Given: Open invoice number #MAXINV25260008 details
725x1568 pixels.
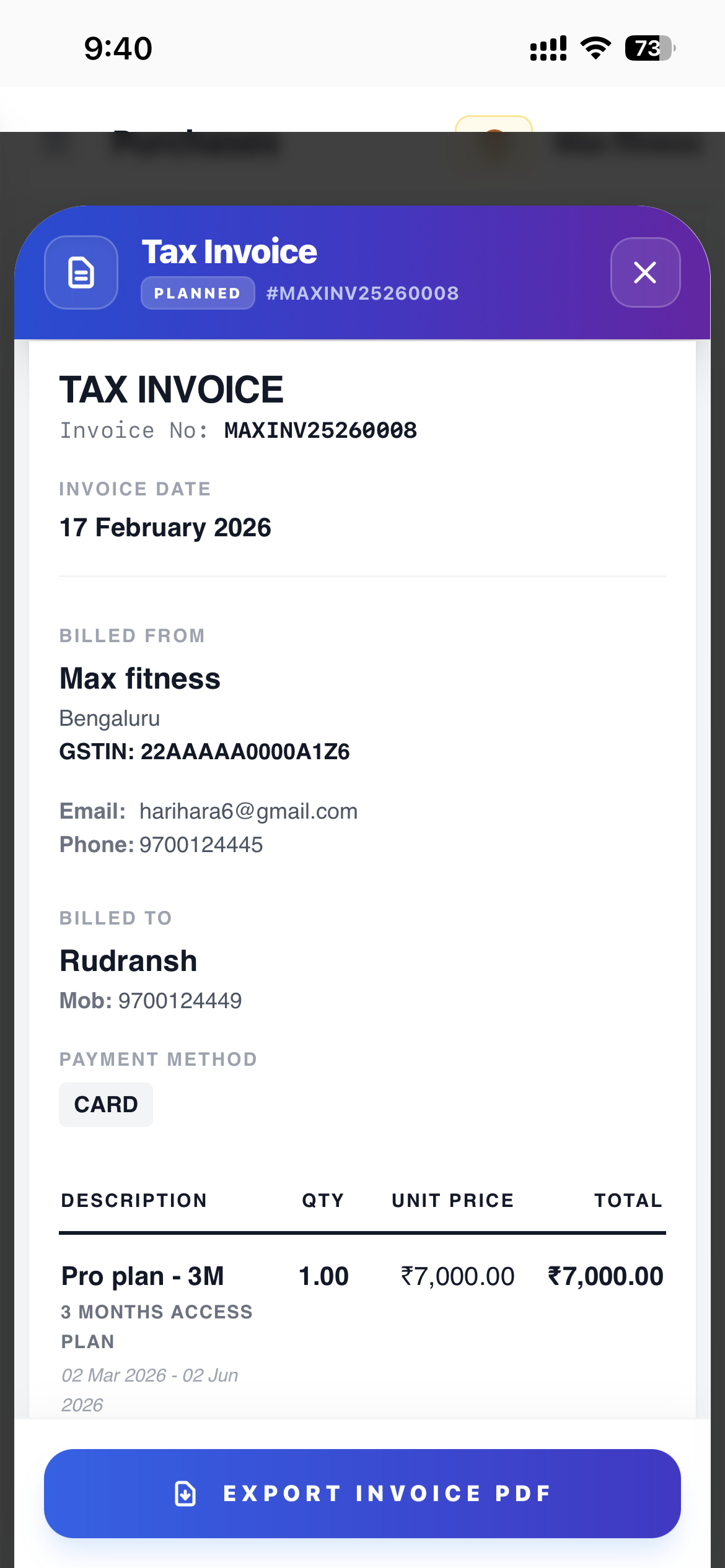Looking at the screenshot, I should (361, 293).
